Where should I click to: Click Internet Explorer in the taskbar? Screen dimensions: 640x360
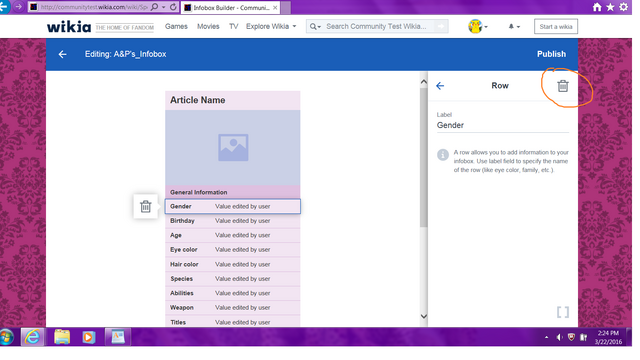coord(32,337)
